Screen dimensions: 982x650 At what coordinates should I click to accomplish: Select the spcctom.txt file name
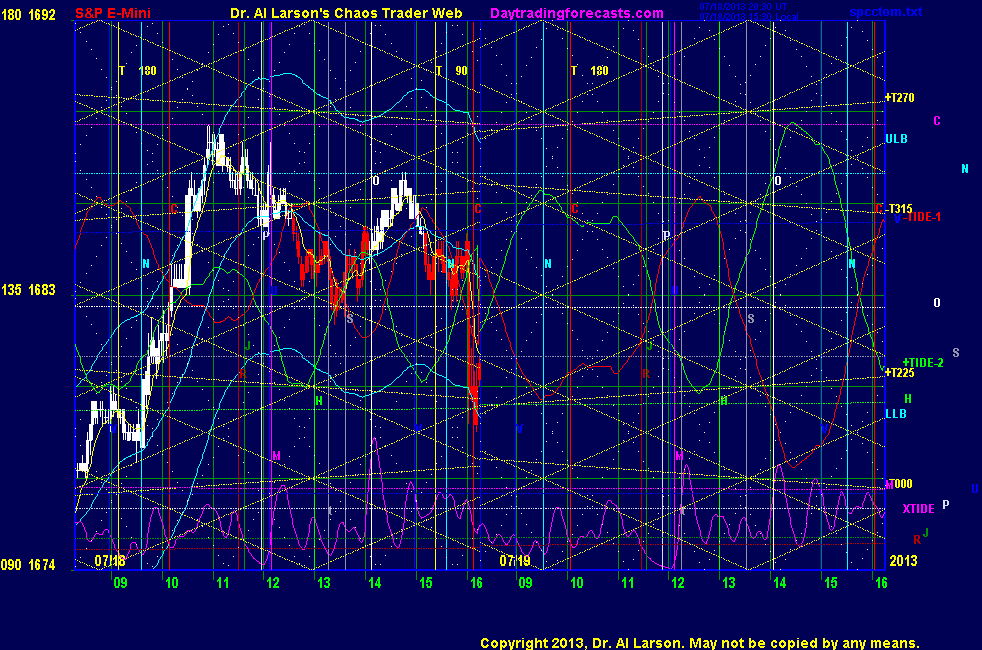[x=886, y=12]
